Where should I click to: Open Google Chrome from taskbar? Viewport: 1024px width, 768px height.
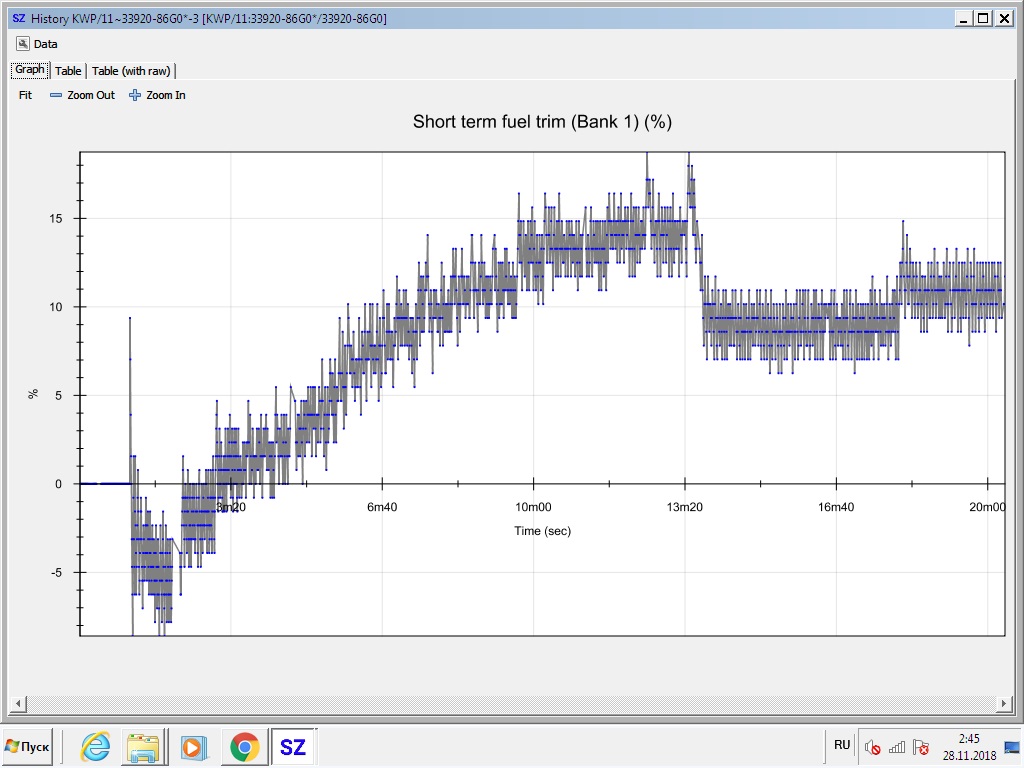(x=244, y=747)
